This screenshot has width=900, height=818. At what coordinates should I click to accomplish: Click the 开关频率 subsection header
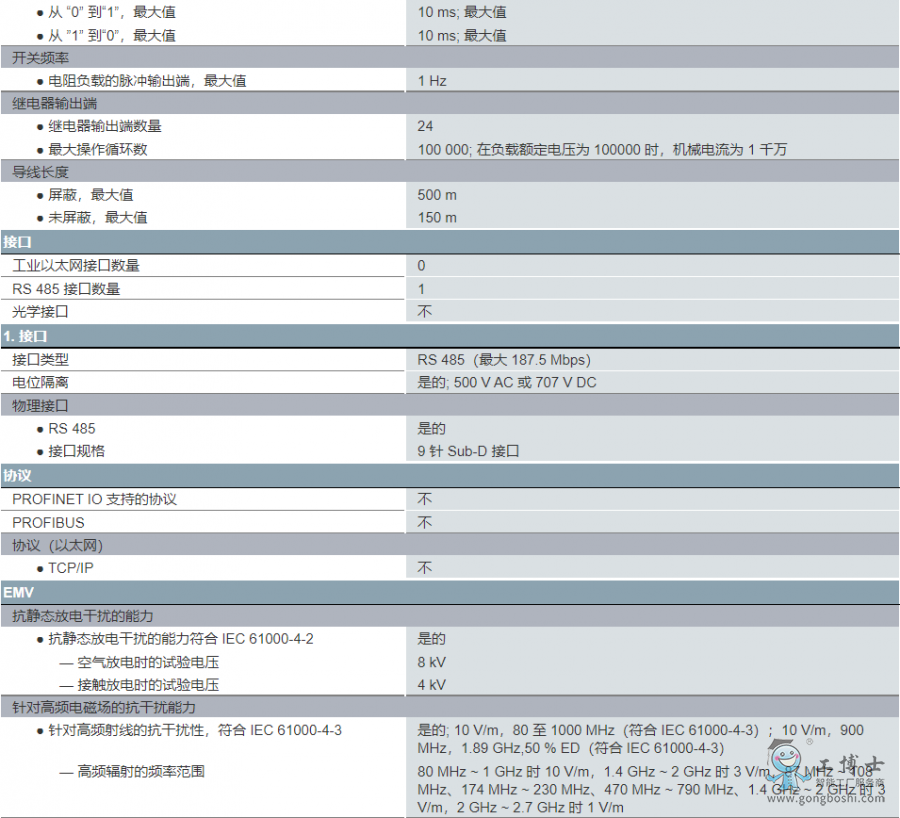pos(40,58)
